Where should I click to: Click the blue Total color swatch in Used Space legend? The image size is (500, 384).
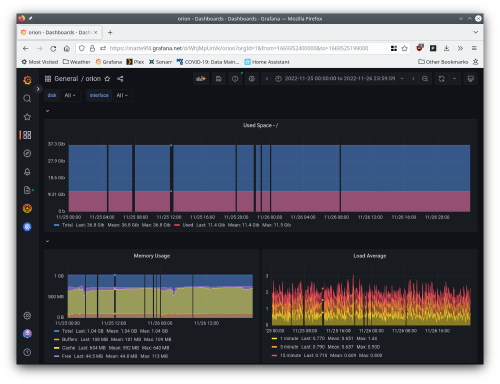57,225
